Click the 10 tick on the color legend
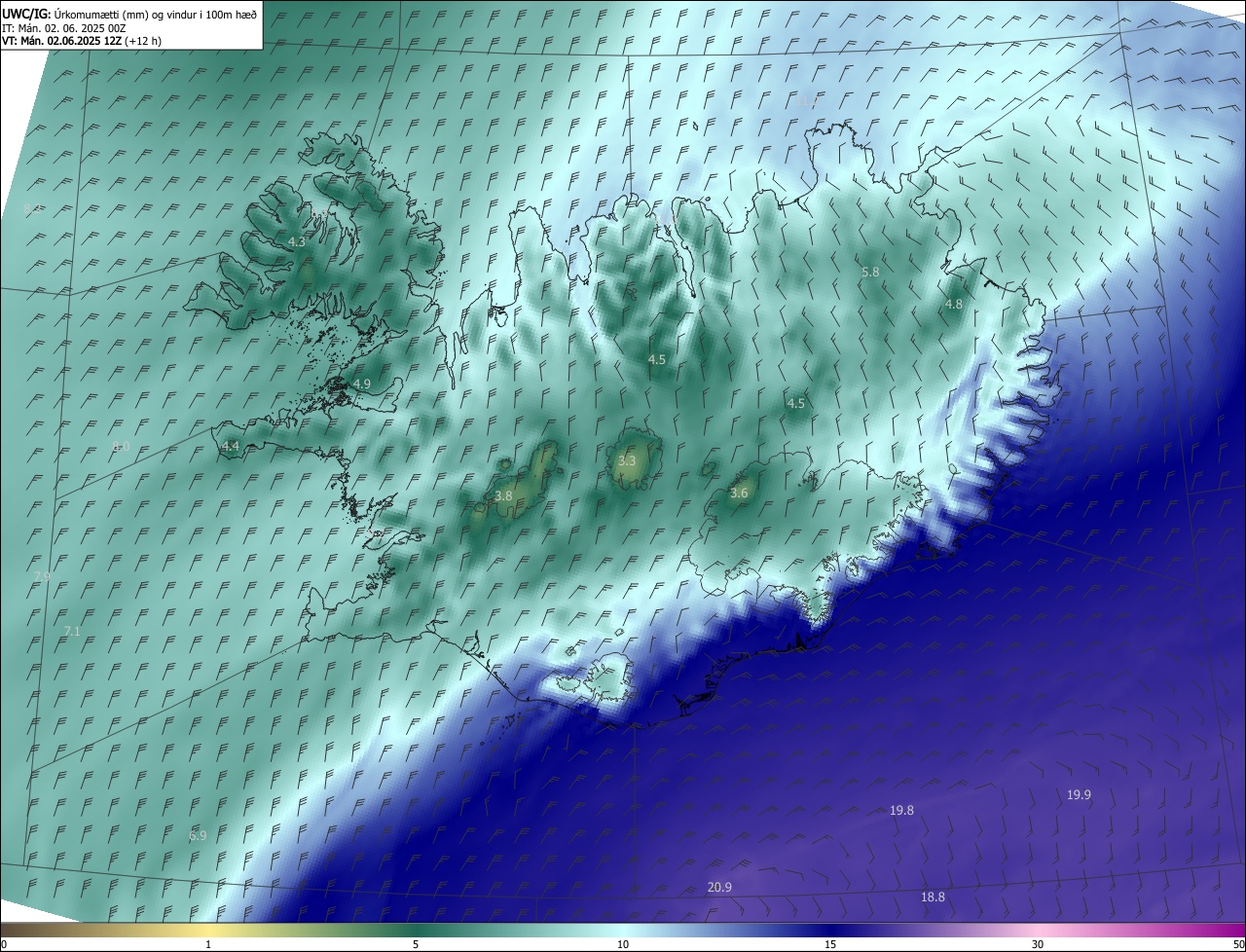This screenshot has height=952, width=1246. (x=623, y=944)
